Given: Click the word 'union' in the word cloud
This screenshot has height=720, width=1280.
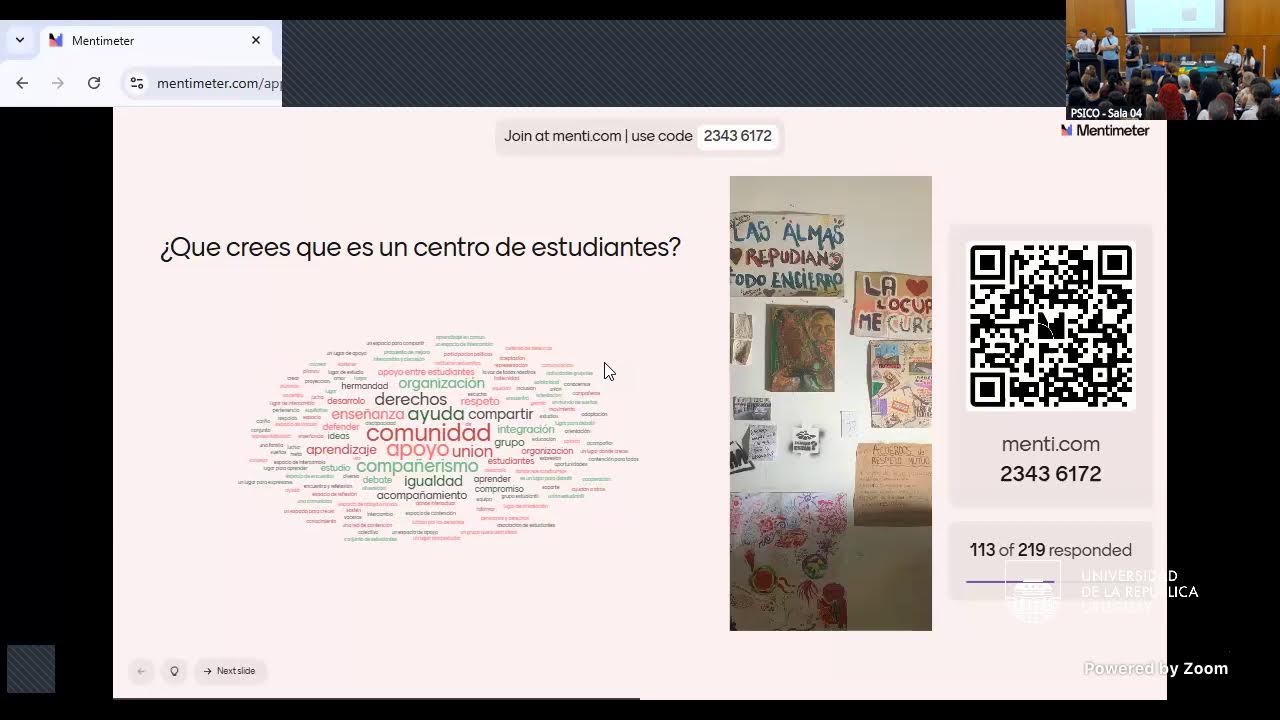Looking at the screenshot, I should pyautogui.click(x=472, y=452).
